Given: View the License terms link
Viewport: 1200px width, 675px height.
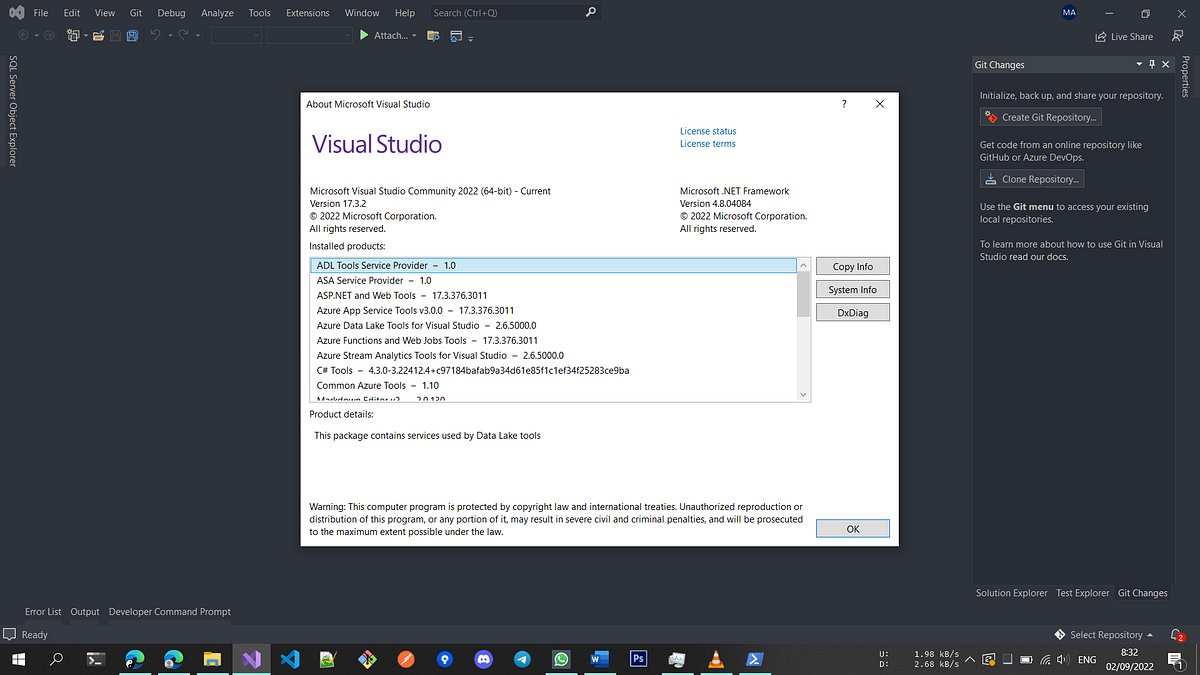Looking at the screenshot, I should coord(707,143).
